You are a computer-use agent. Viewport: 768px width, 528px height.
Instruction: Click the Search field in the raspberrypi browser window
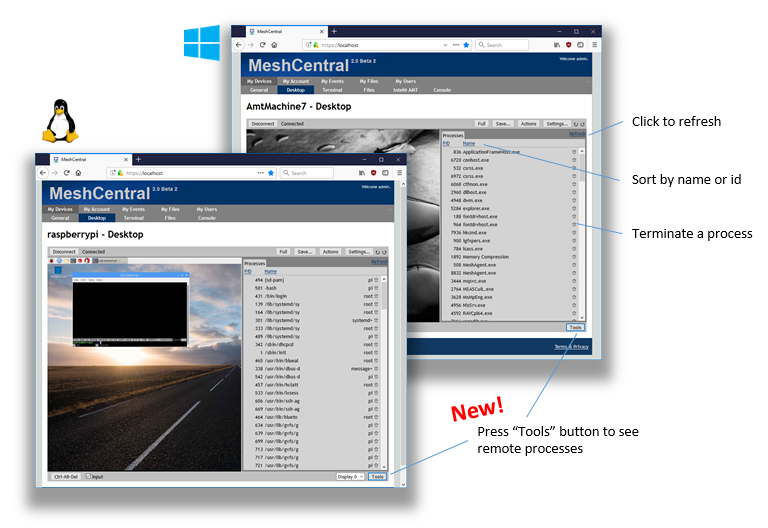(308, 173)
